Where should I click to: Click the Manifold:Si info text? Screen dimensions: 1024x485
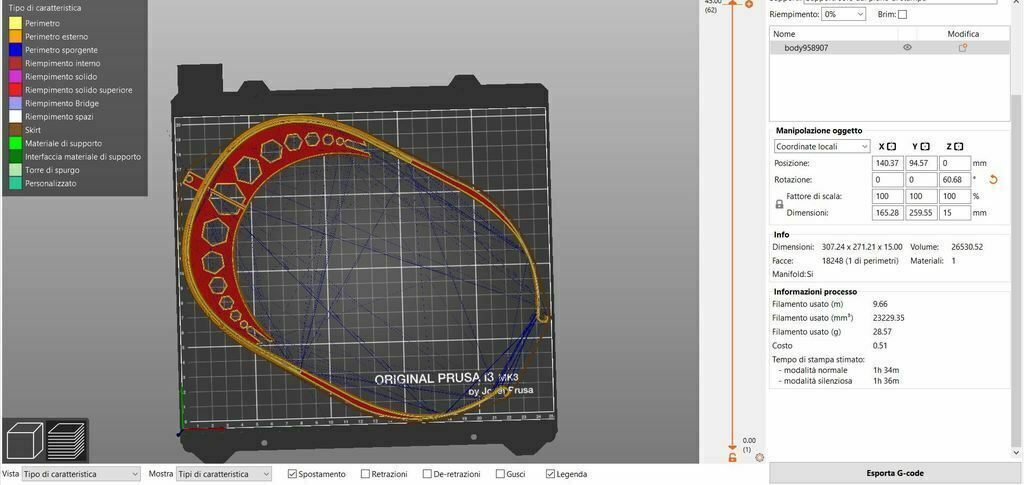[x=793, y=274]
